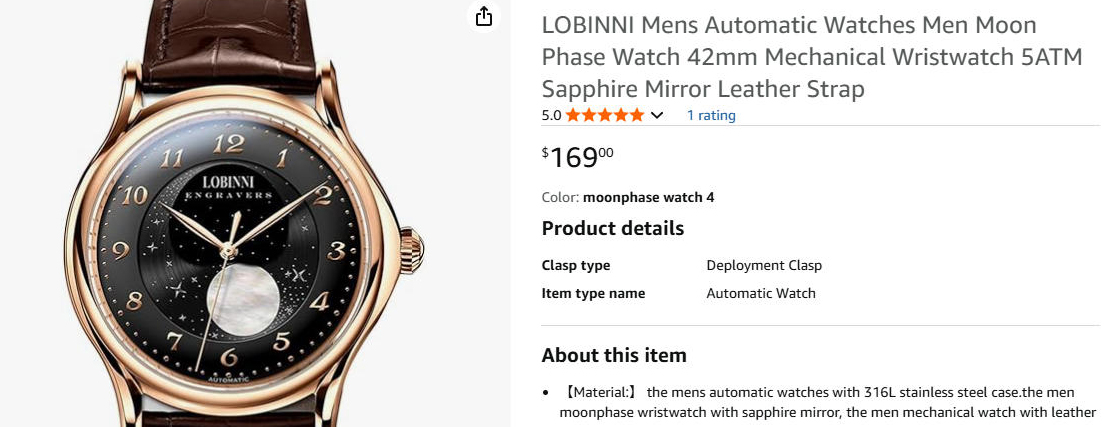
Task: Click the numeral 12 on the watch dial
Action: [x=230, y=141]
